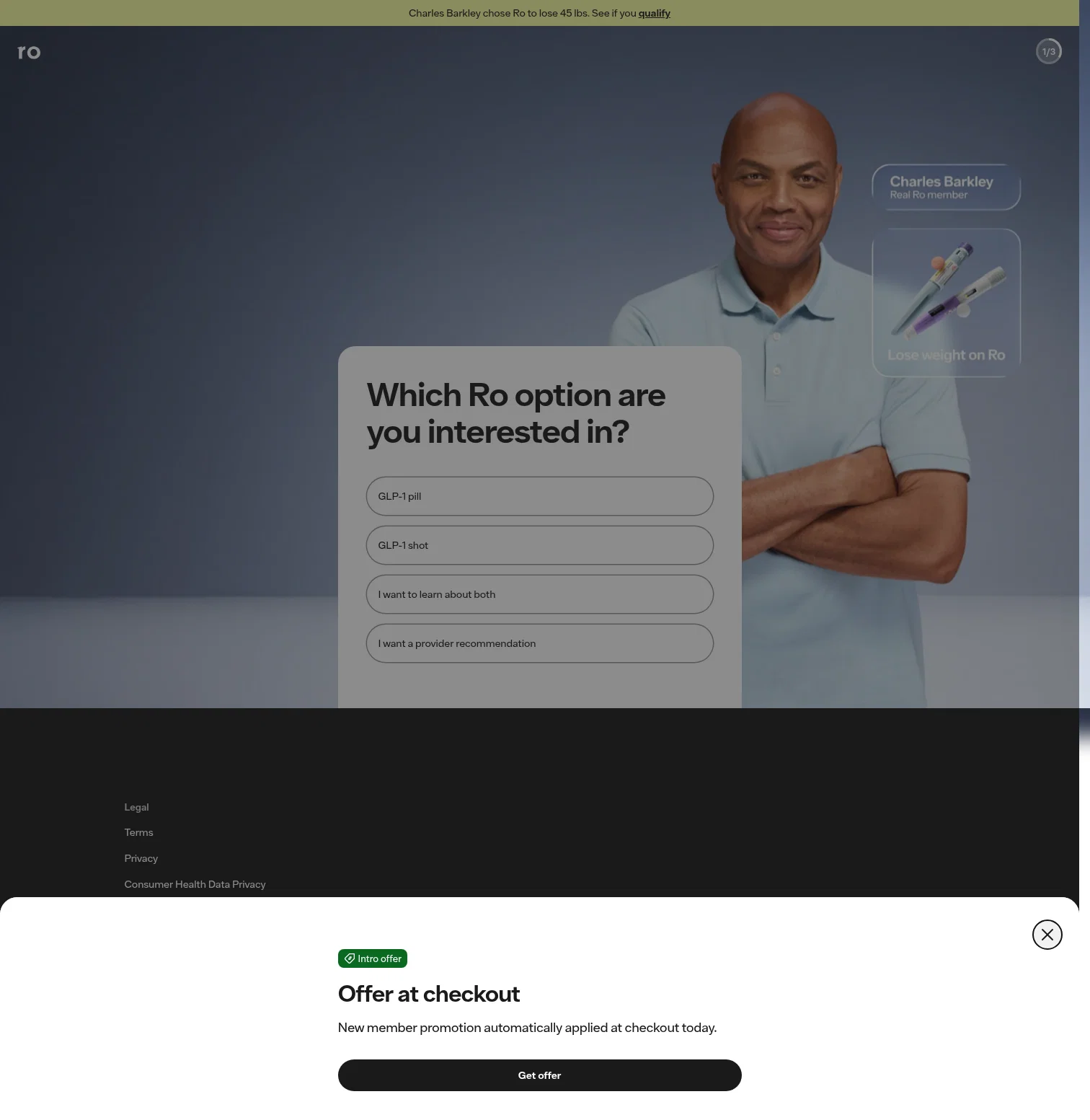
Task: Click the New member promotion description text
Action: pos(527,1028)
